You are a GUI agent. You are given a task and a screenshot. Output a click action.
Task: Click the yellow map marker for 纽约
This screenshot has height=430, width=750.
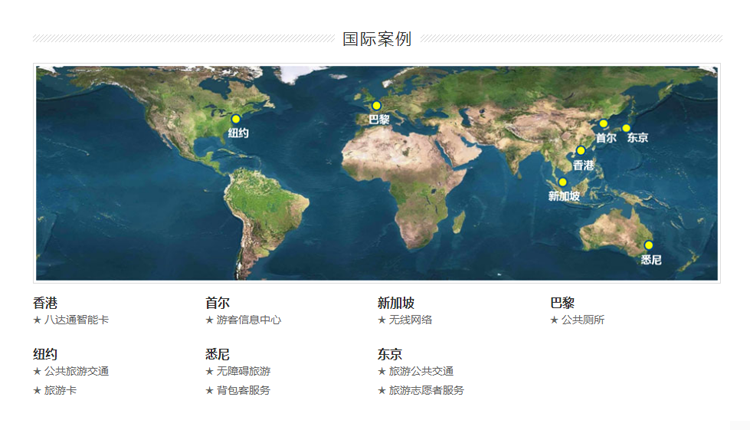pos(235,119)
